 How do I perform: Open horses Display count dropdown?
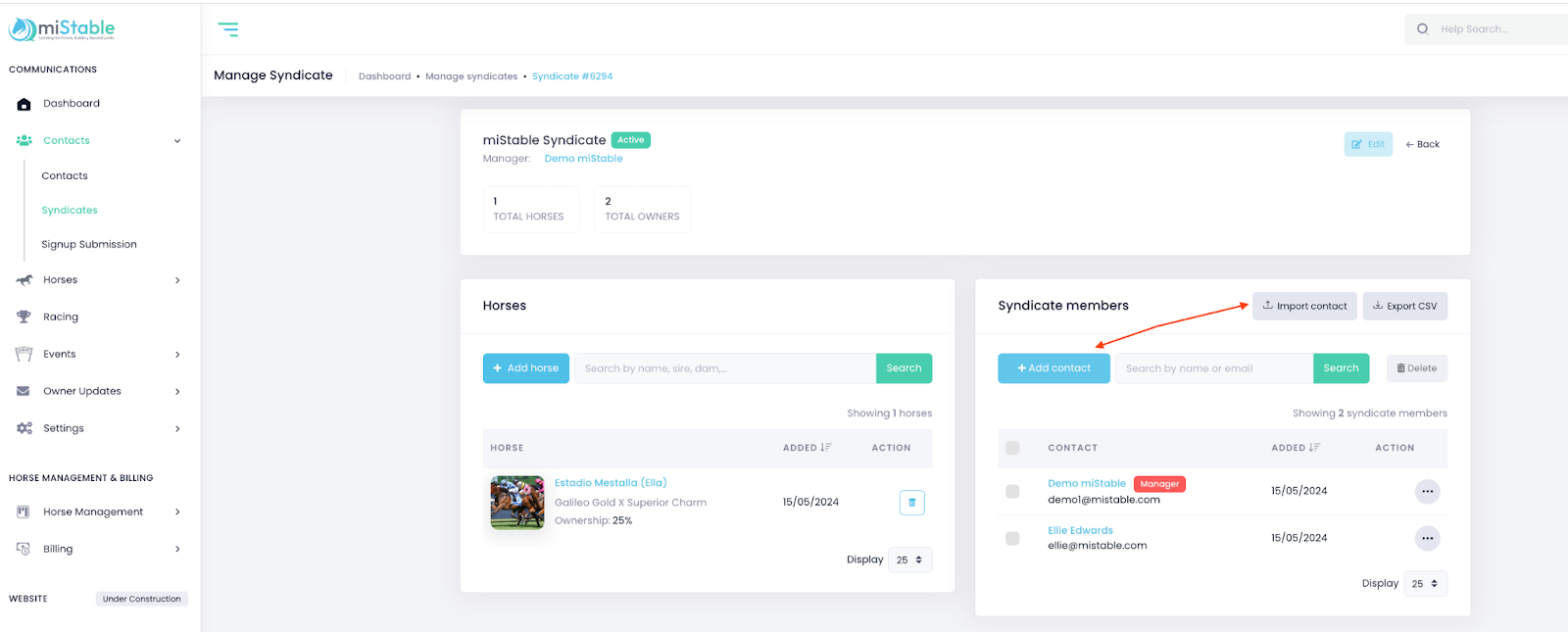tap(909, 560)
